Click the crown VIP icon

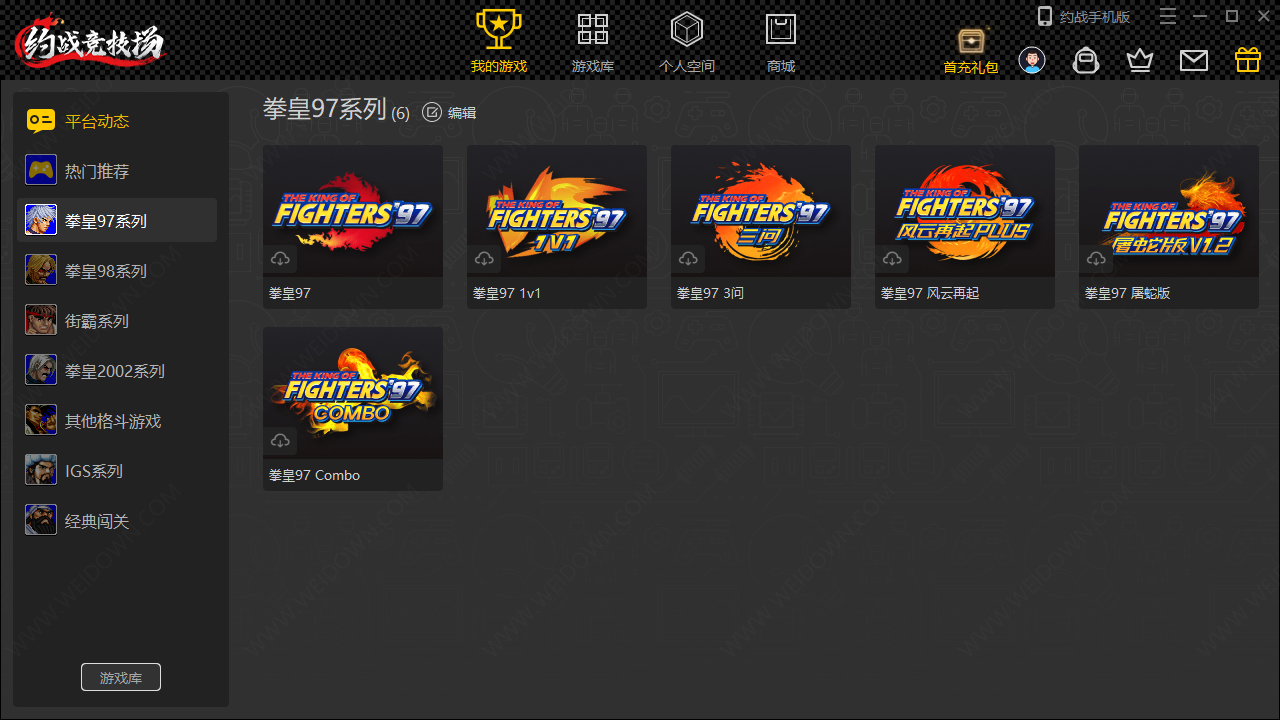(x=1140, y=60)
